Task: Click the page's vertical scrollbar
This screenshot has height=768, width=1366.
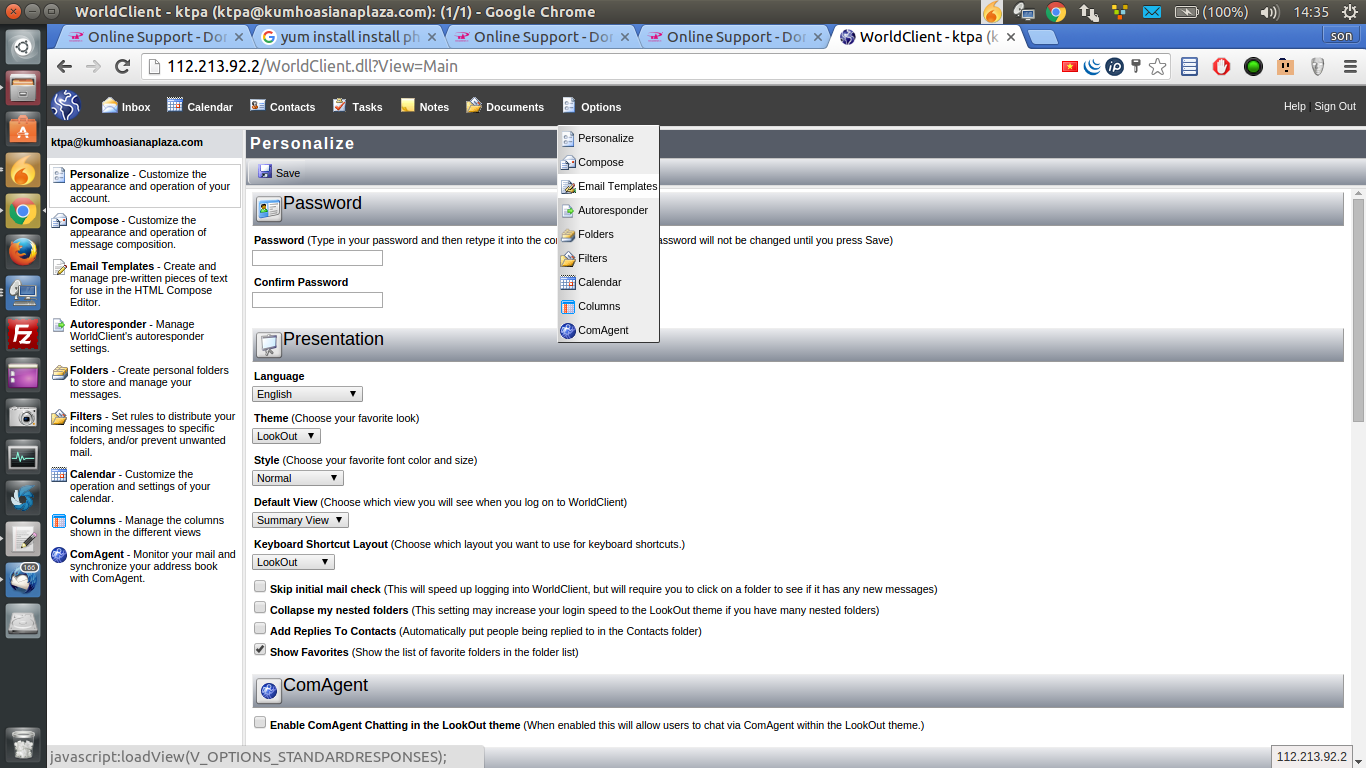Action: click(x=1358, y=309)
